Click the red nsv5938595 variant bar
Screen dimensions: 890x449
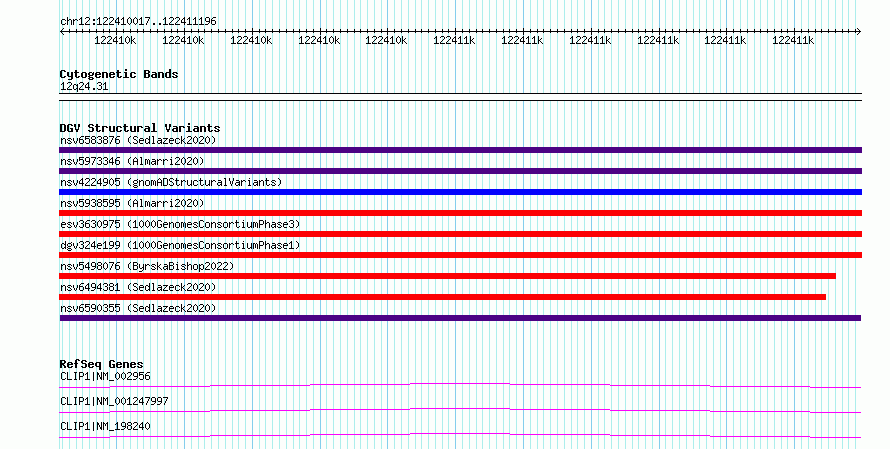click(460, 213)
